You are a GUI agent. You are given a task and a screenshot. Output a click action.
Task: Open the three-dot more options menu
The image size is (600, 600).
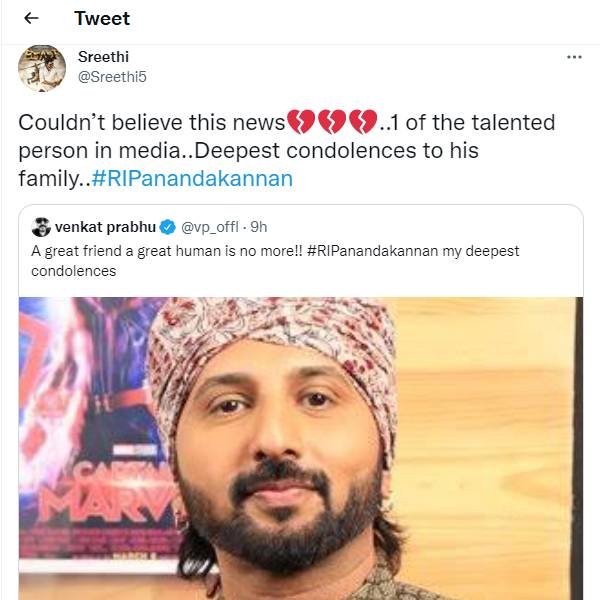point(574,57)
